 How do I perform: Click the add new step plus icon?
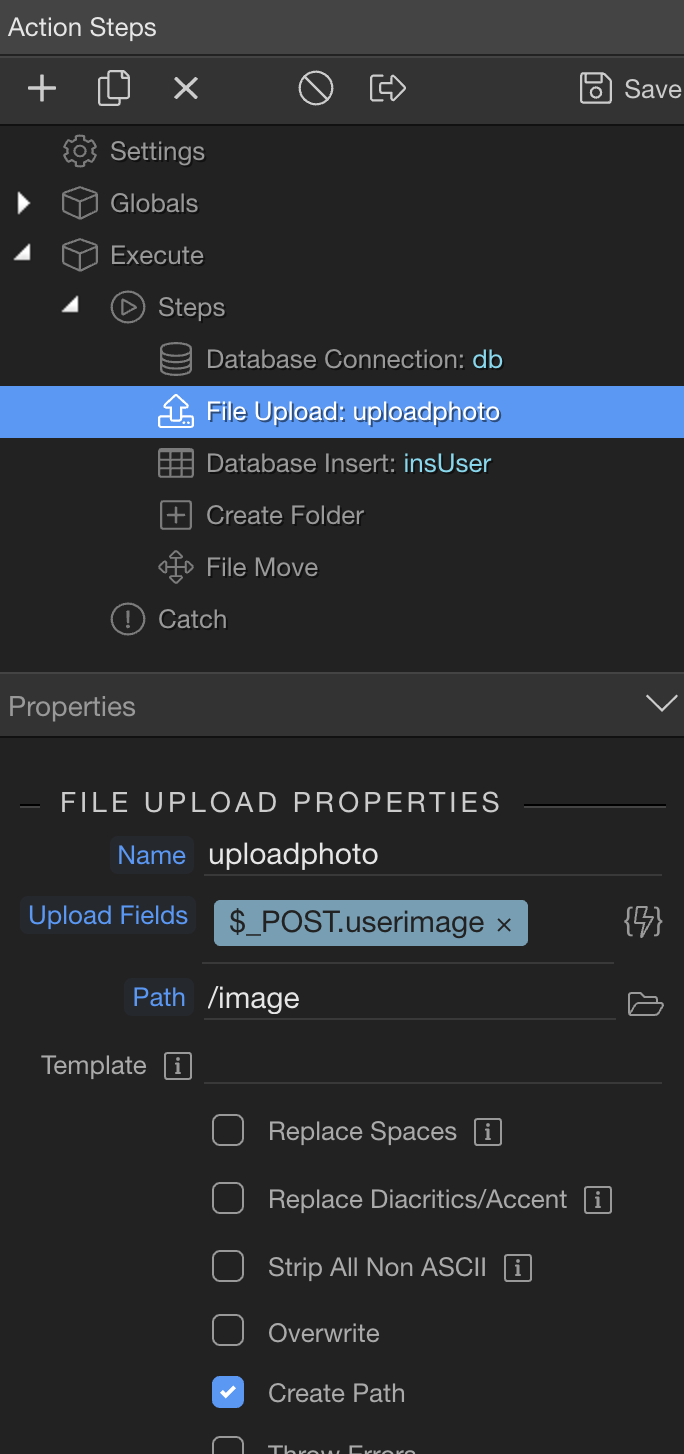pyautogui.click(x=41, y=89)
